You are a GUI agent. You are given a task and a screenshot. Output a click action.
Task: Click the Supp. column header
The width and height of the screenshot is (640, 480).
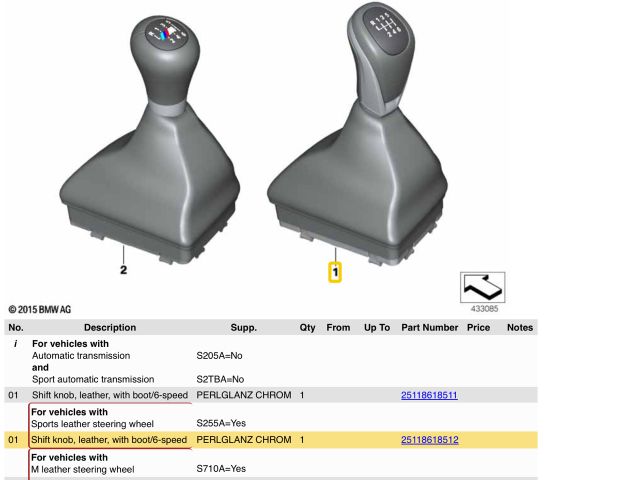point(244,327)
